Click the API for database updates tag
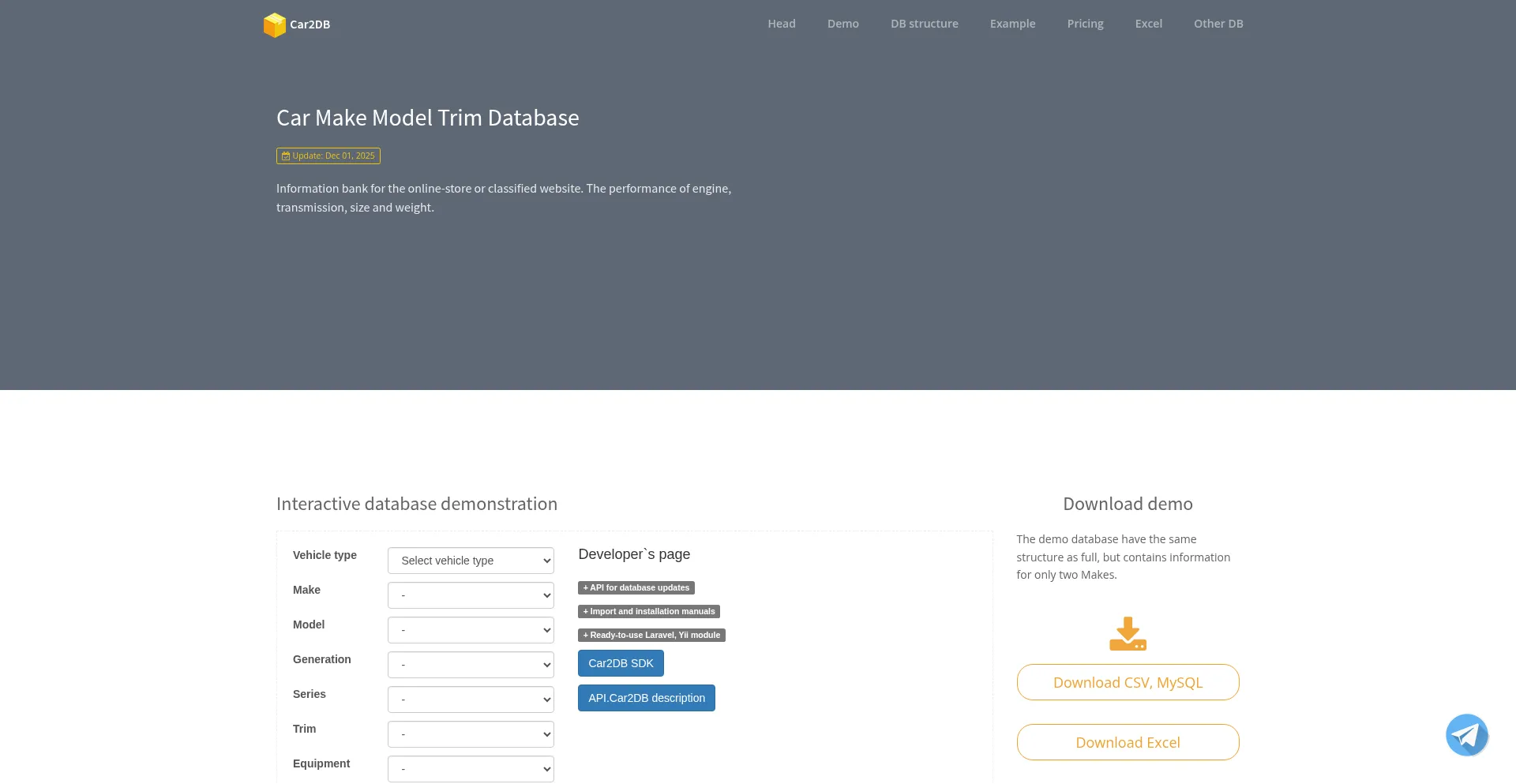The height and width of the screenshot is (784, 1516). (x=636, y=588)
